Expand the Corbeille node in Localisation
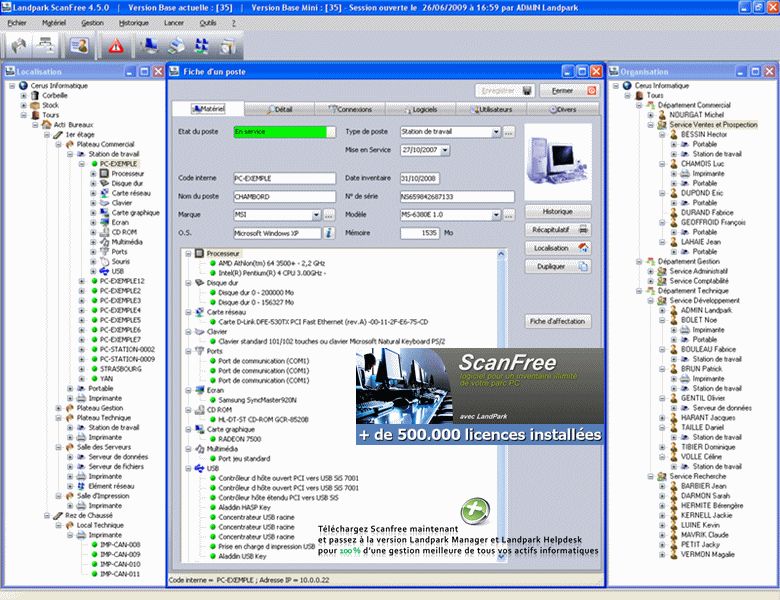Viewport: 780px width, 600px height. pos(23,96)
